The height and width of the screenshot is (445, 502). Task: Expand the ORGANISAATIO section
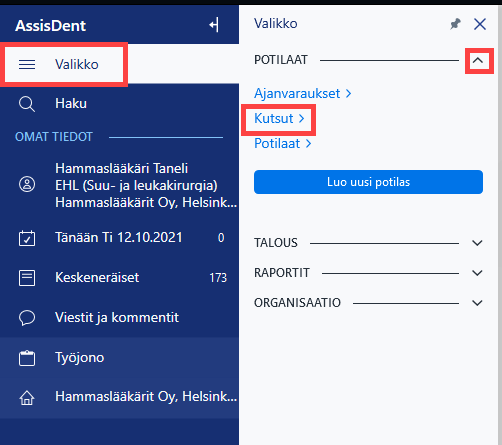[x=477, y=303]
